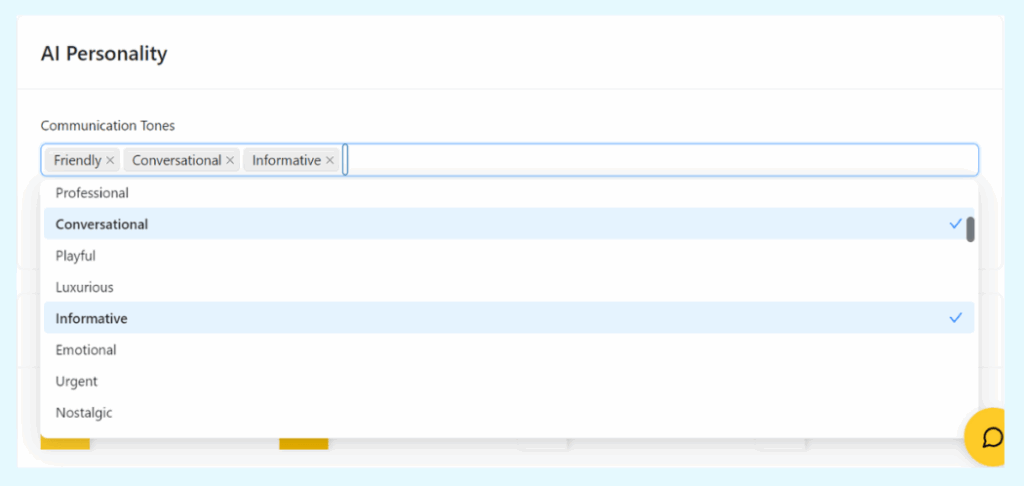Choose the Urgent tone option
The height and width of the screenshot is (486, 1024).
point(76,381)
